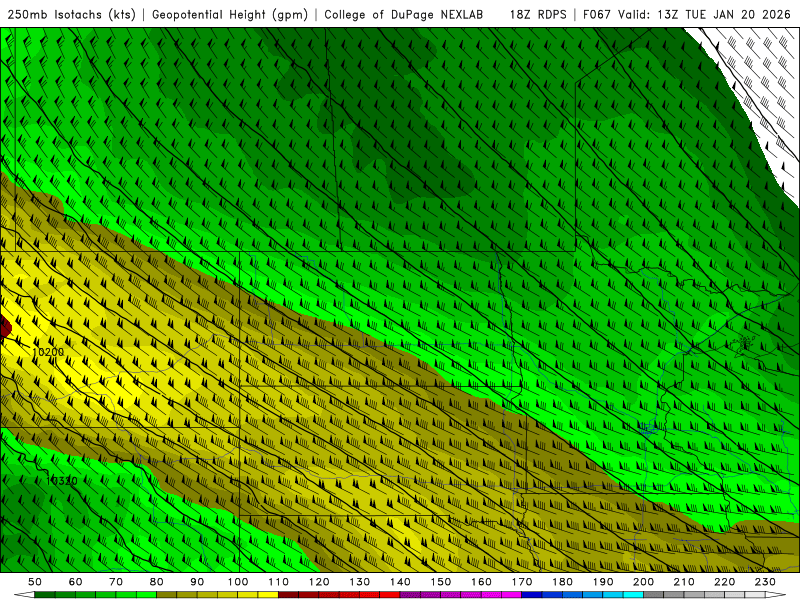Click the '100' legend value

pos(238,582)
